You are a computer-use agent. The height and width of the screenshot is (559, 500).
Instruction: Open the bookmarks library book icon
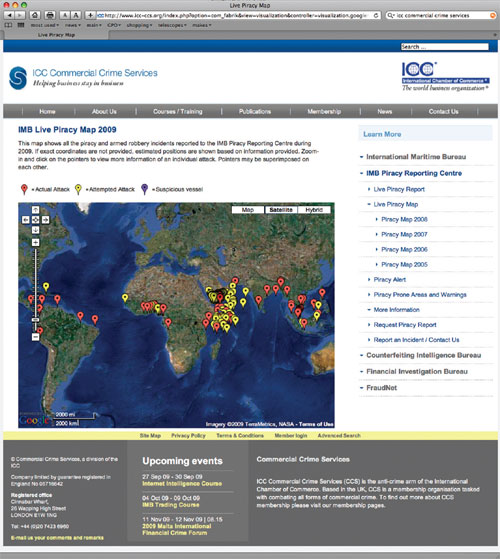click(9, 25)
